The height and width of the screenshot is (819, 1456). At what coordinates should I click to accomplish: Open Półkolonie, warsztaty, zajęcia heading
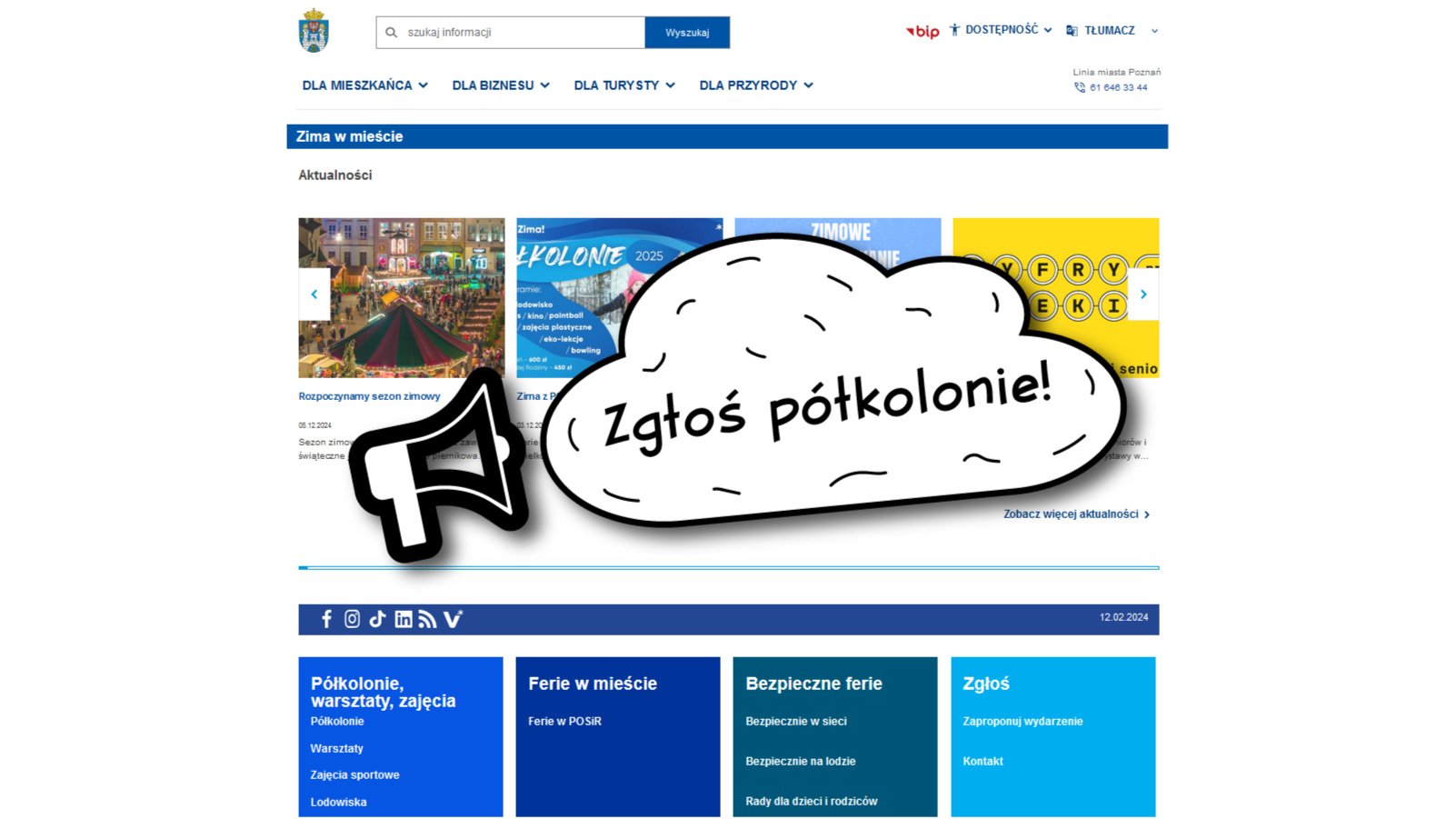[x=383, y=692]
